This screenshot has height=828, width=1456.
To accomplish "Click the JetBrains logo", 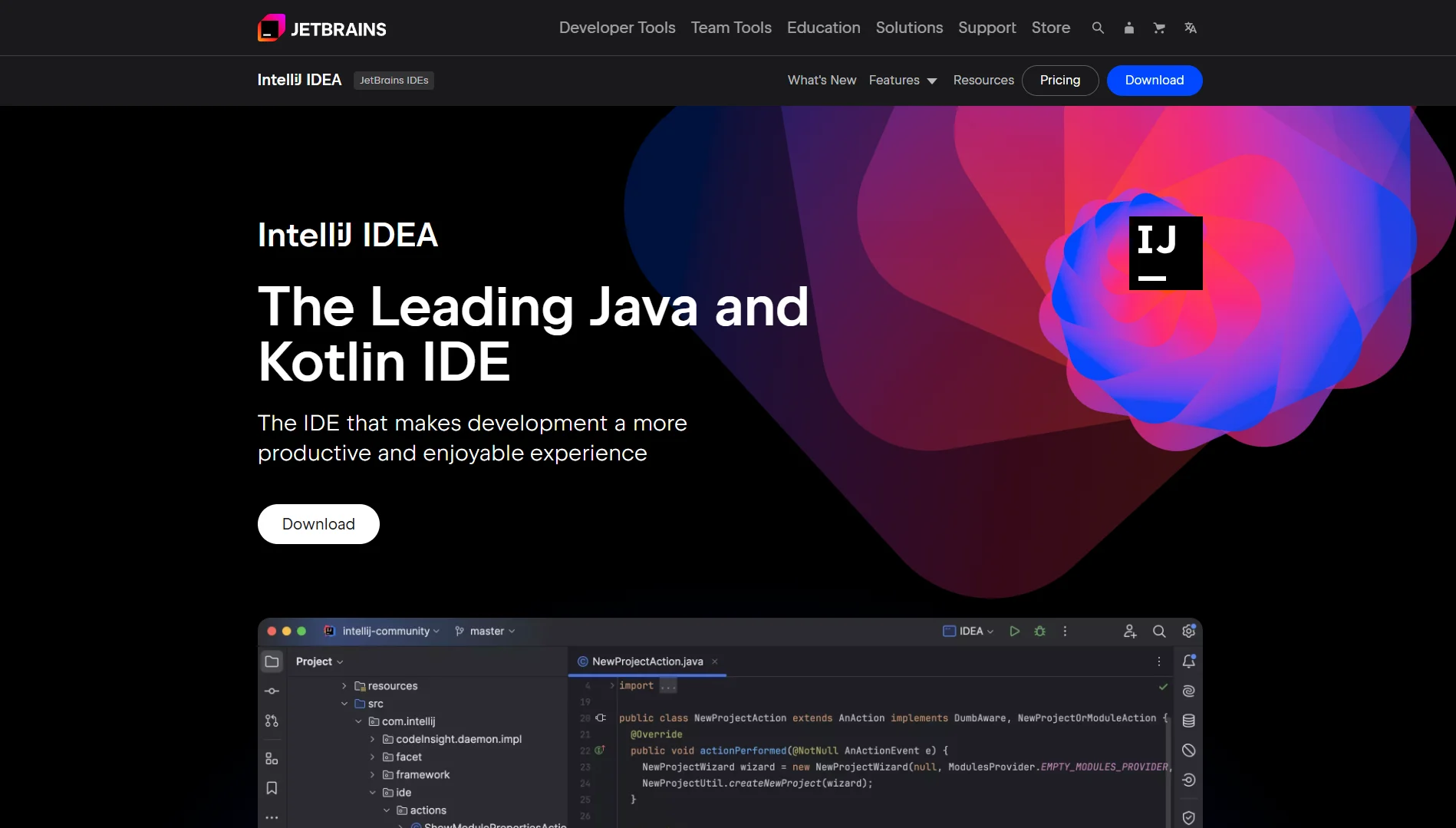I will click(322, 28).
